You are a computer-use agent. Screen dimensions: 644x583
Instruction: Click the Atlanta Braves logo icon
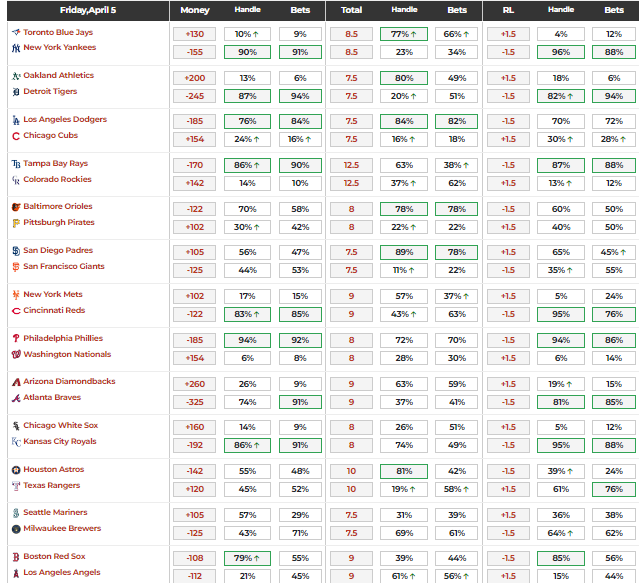click(x=16, y=398)
